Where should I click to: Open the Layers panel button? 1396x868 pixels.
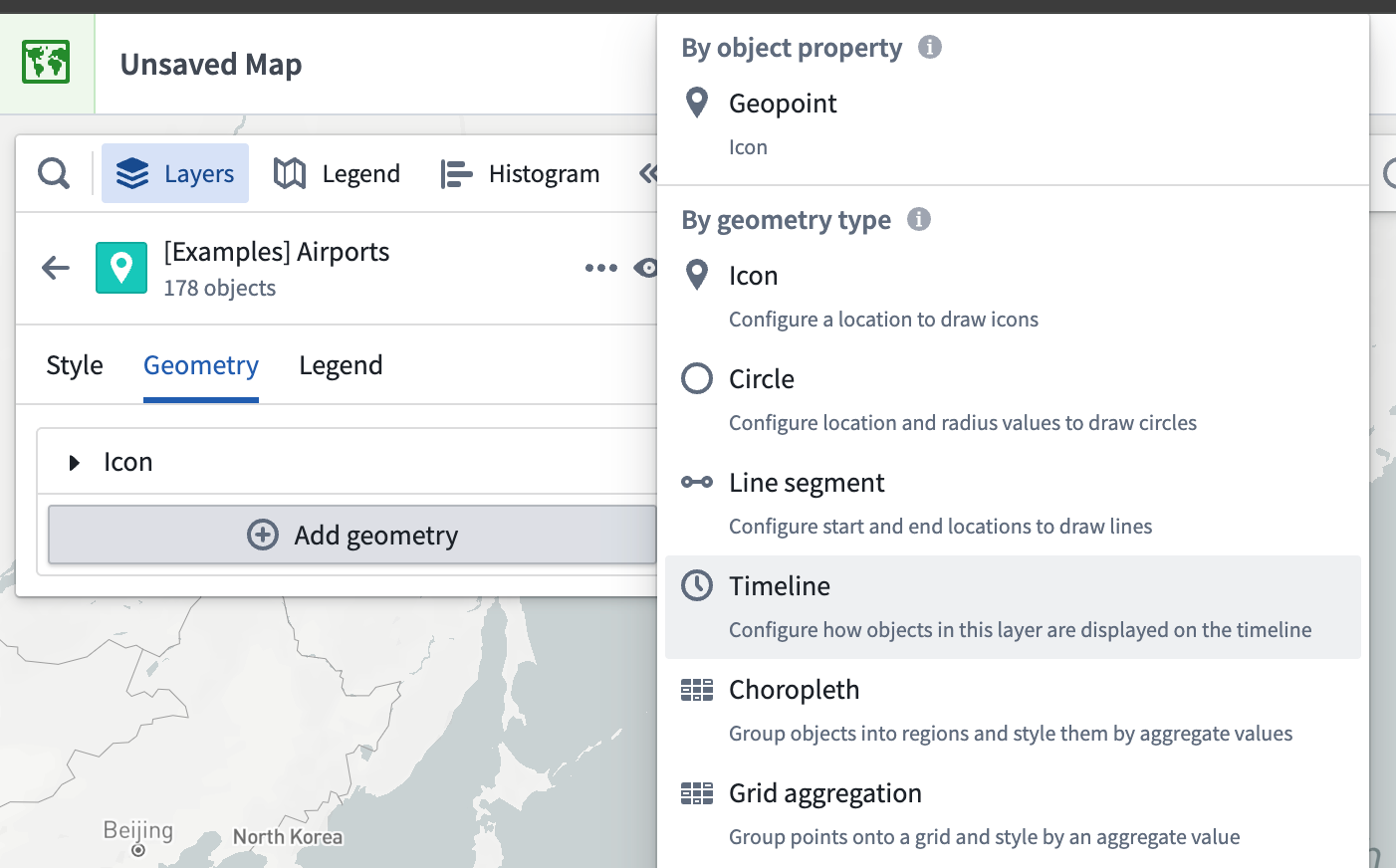tap(175, 173)
